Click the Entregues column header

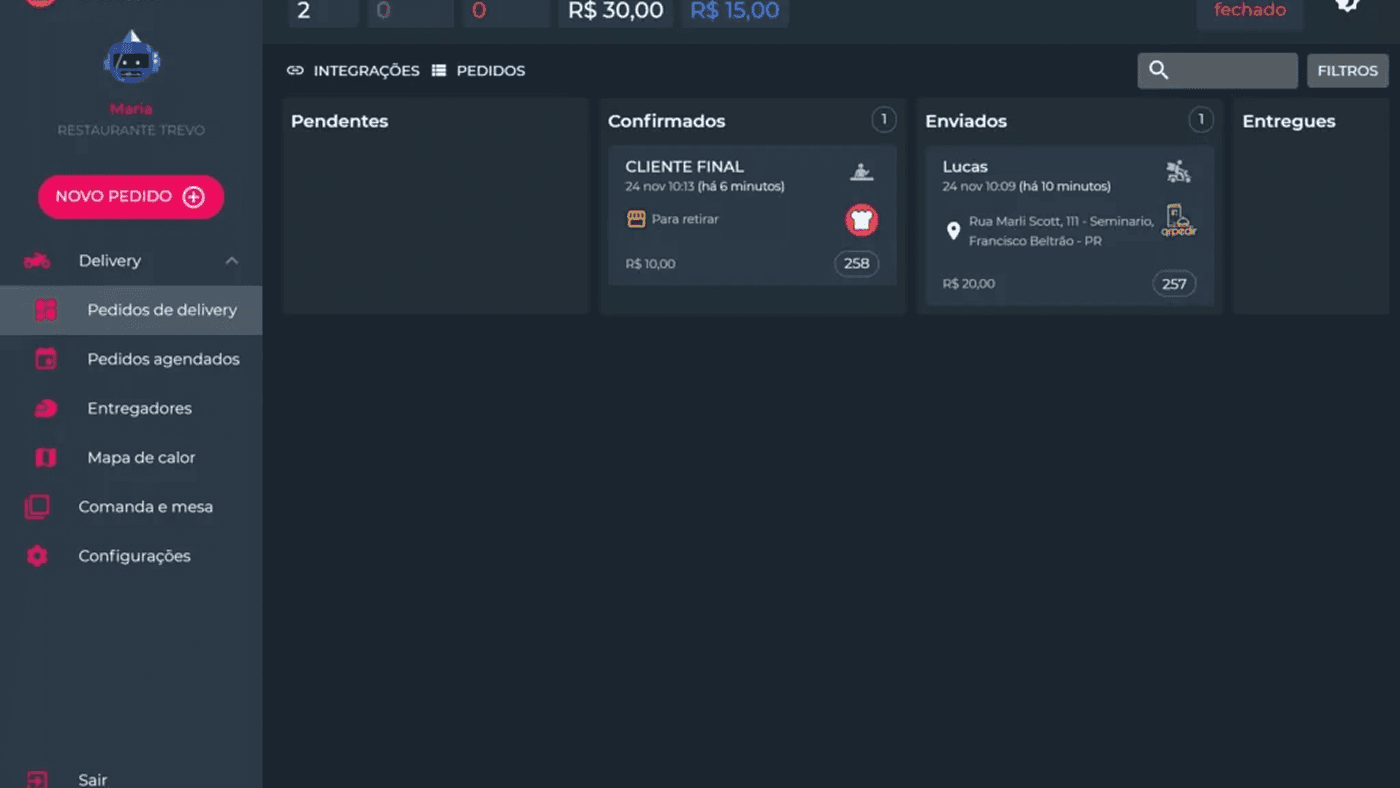1289,121
